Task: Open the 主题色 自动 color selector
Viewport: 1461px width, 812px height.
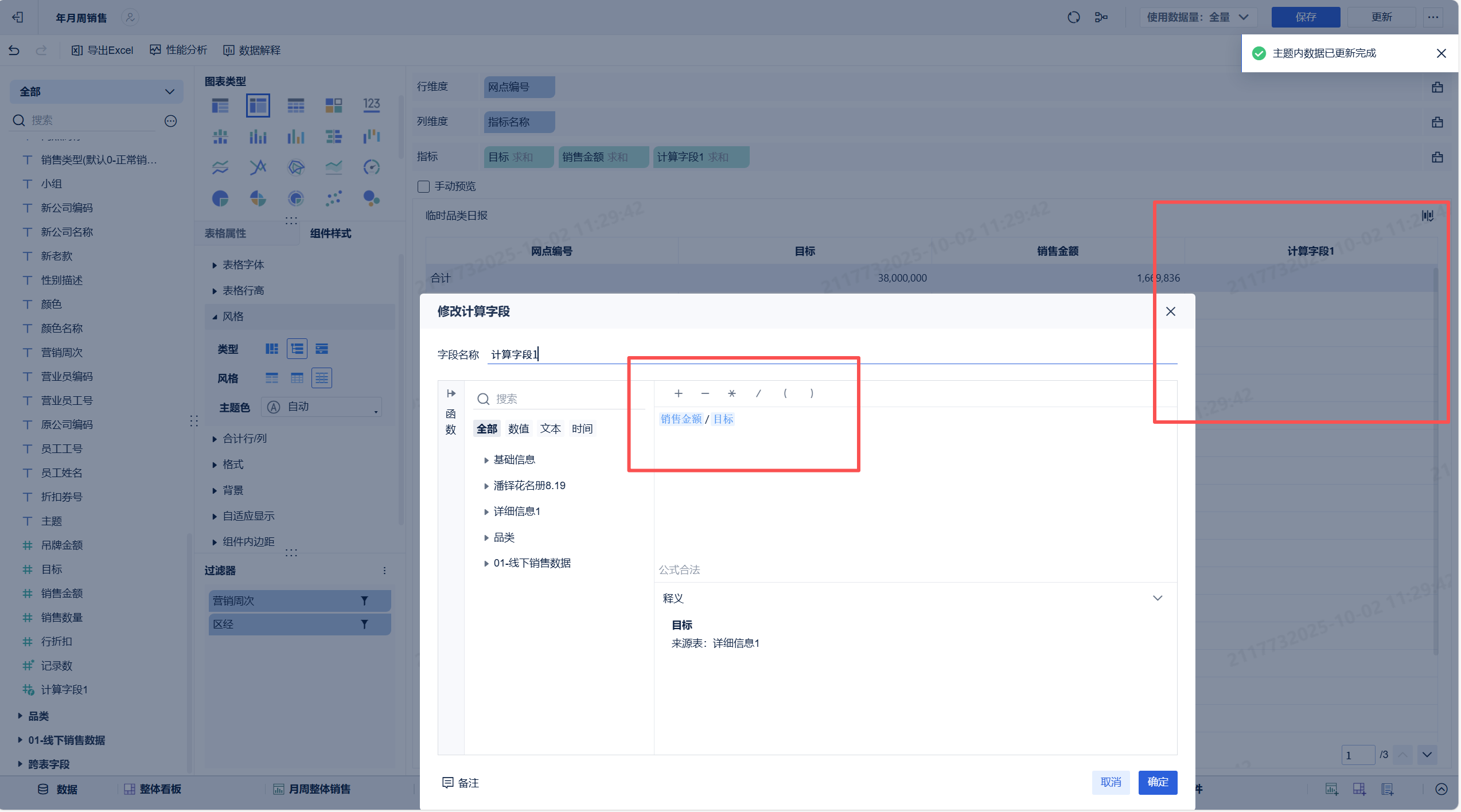Action: click(321, 407)
